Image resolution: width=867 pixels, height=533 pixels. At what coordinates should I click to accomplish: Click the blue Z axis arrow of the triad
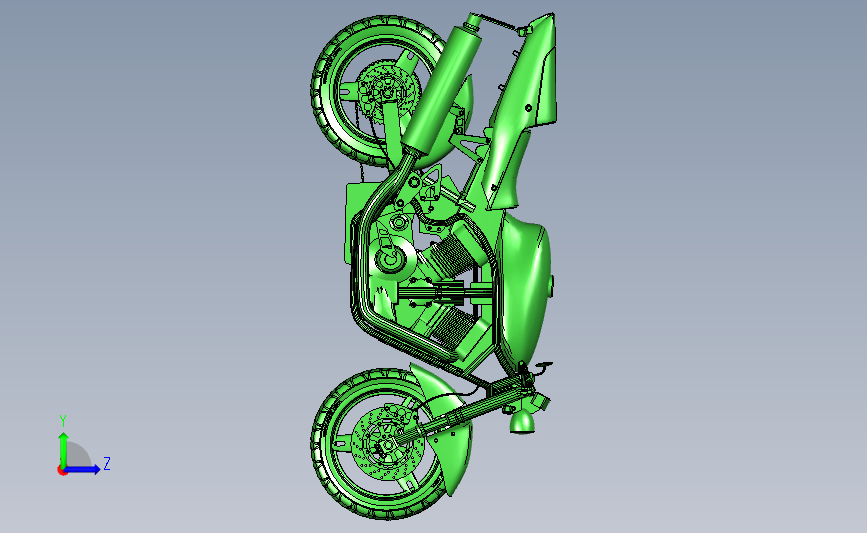pyautogui.click(x=83, y=470)
